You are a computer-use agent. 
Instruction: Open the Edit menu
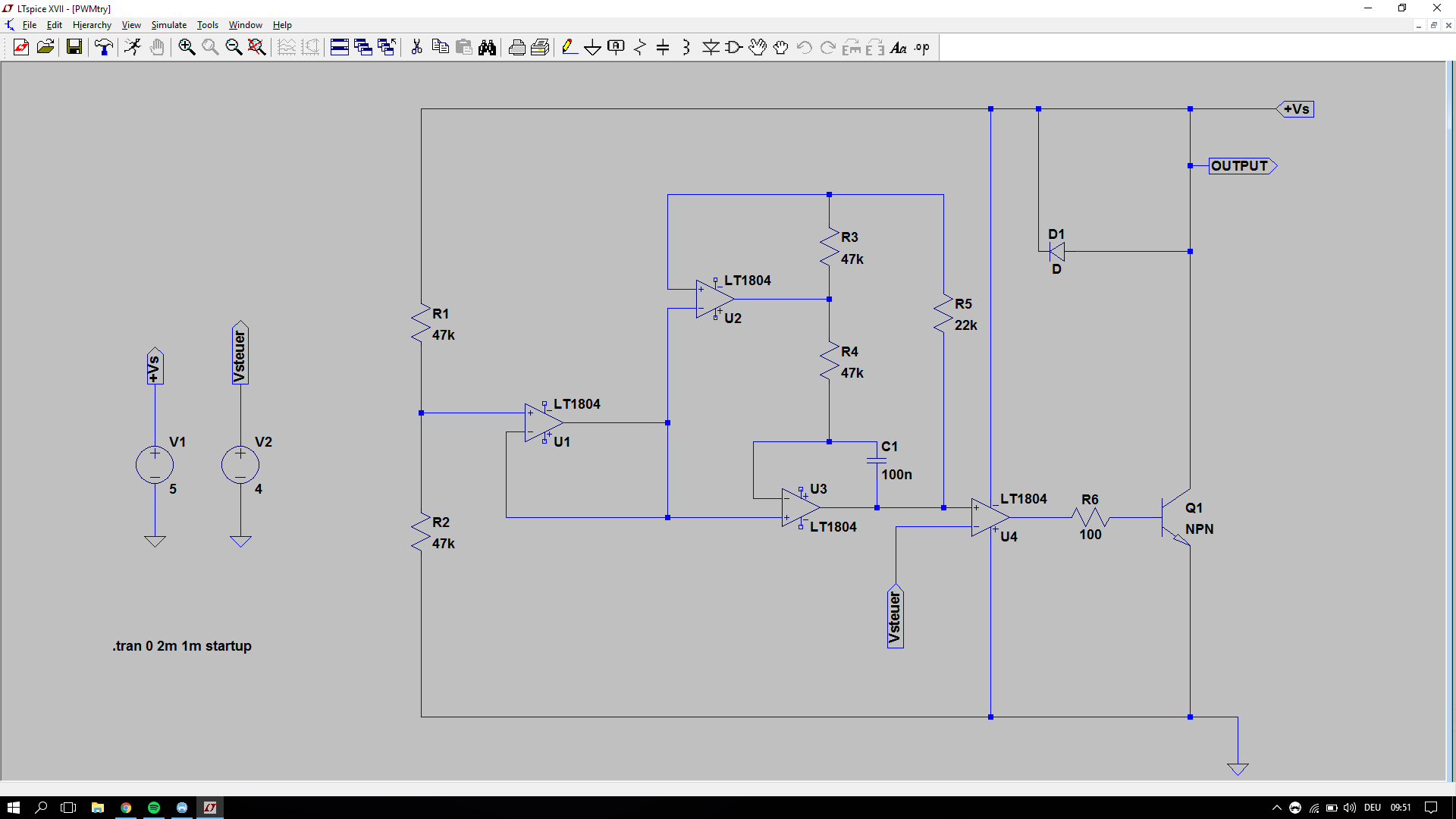[x=55, y=25]
